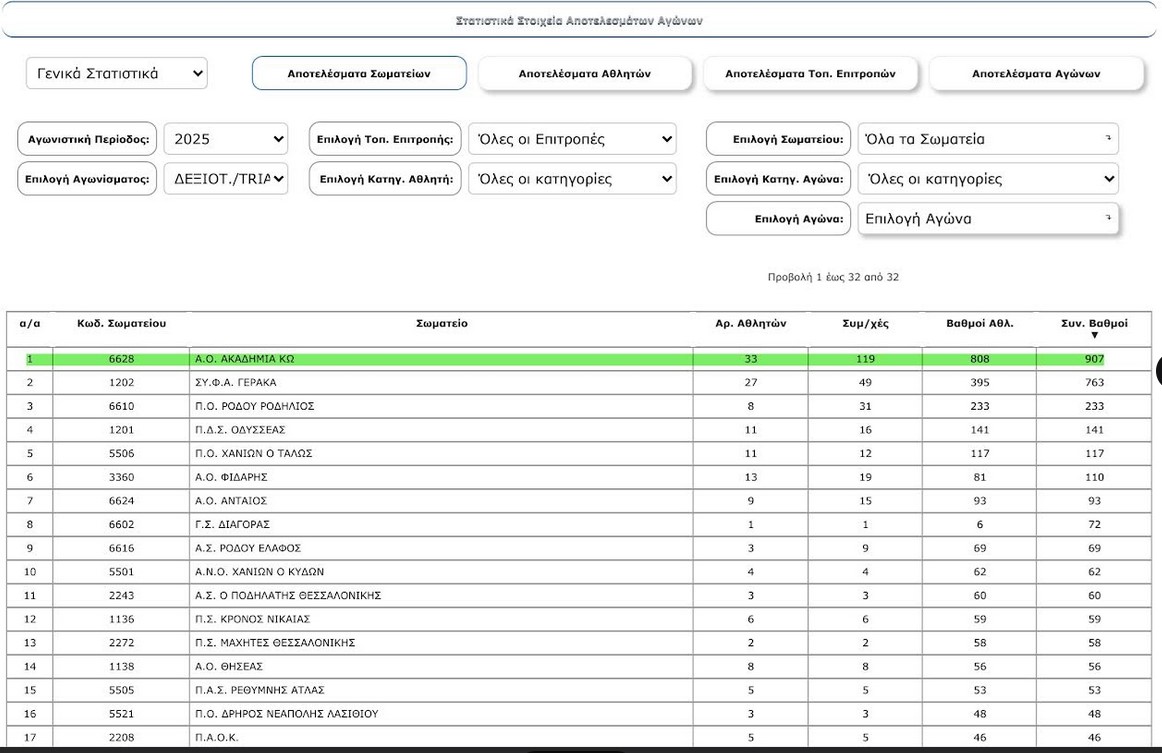The image size is (1162, 753).
Task: Open the Όλα τα Σωματεία selector
Action: point(987,139)
